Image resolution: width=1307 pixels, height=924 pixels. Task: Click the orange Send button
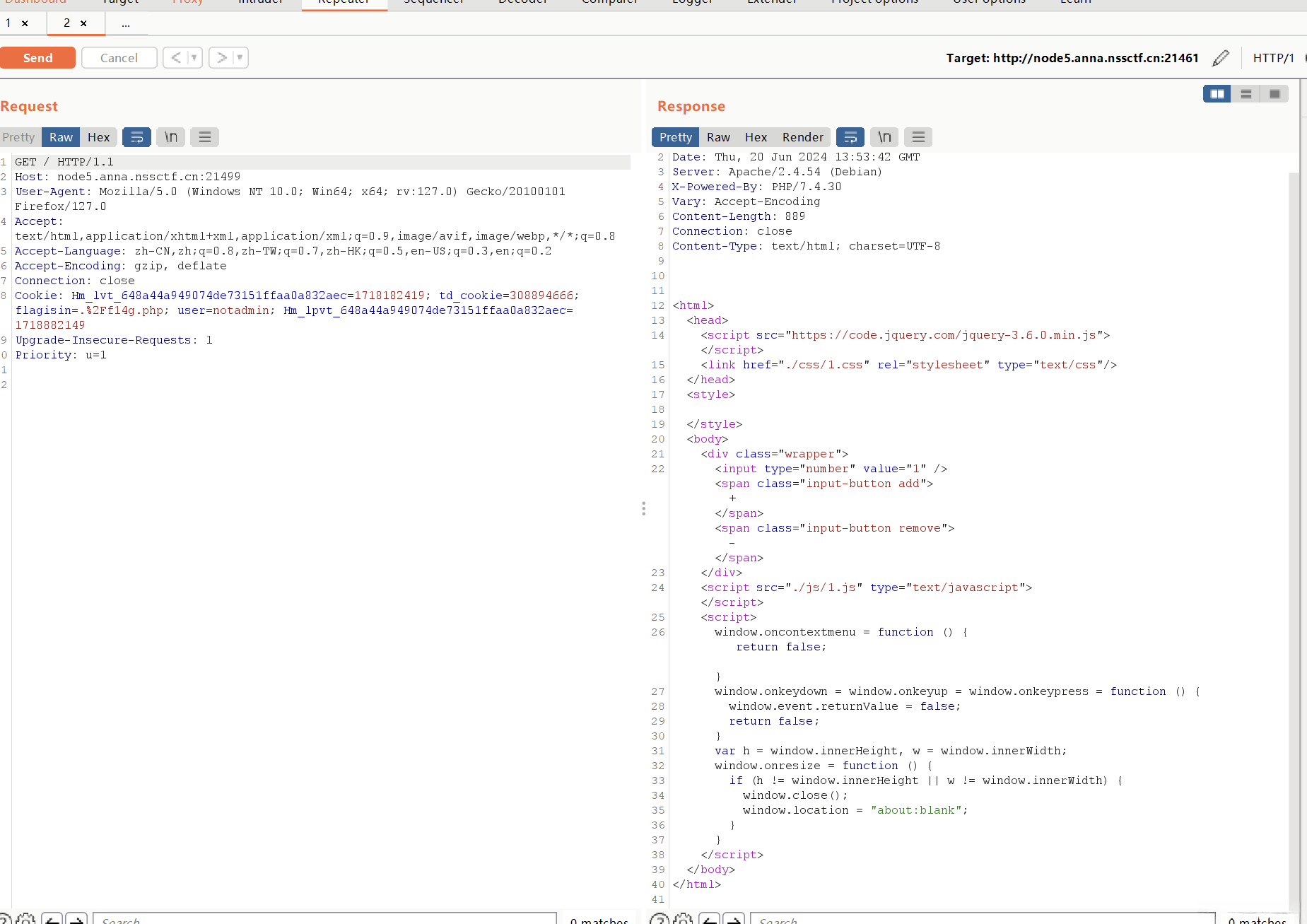coord(37,58)
